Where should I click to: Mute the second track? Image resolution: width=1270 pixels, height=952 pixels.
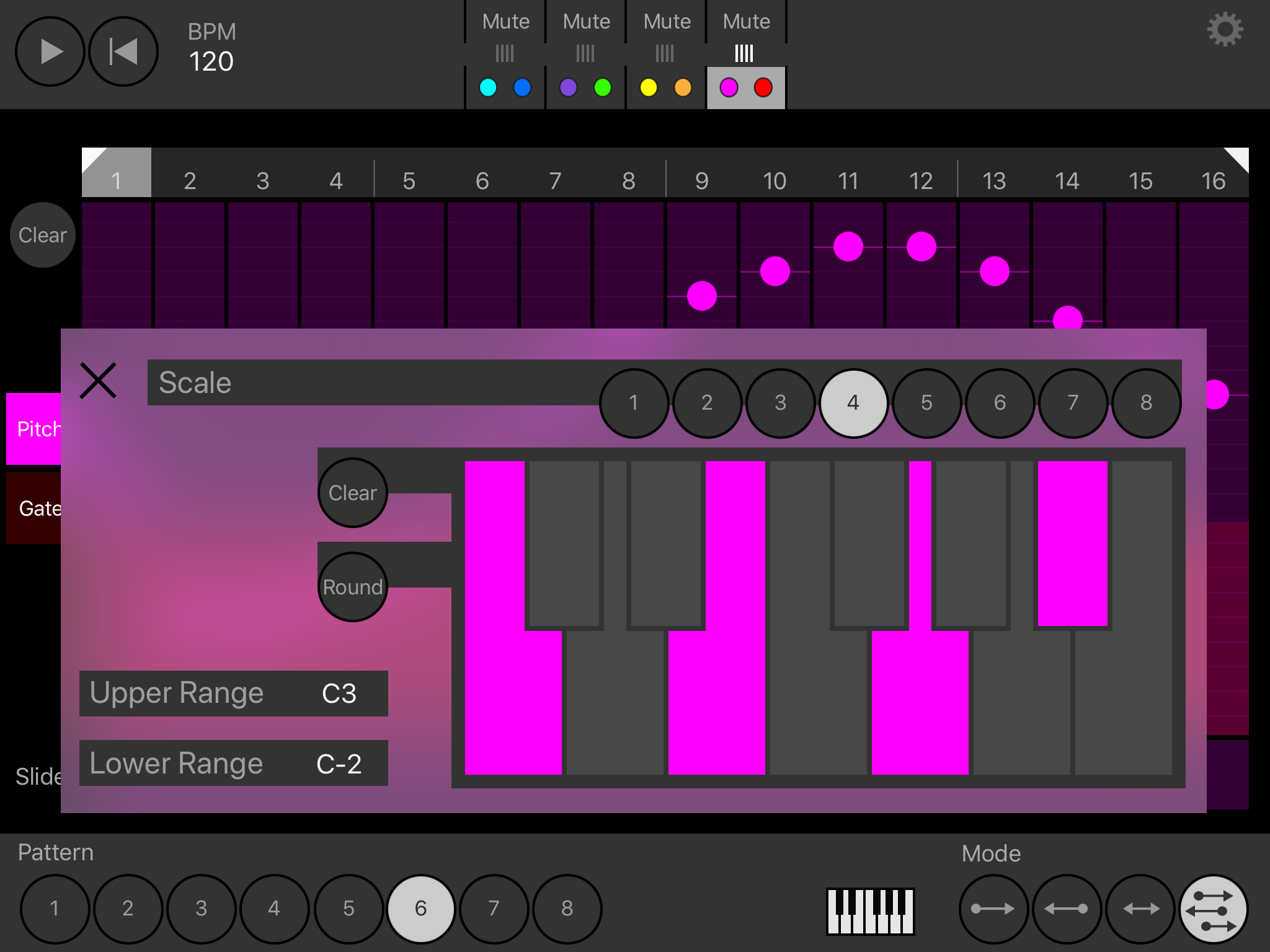[x=585, y=21]
